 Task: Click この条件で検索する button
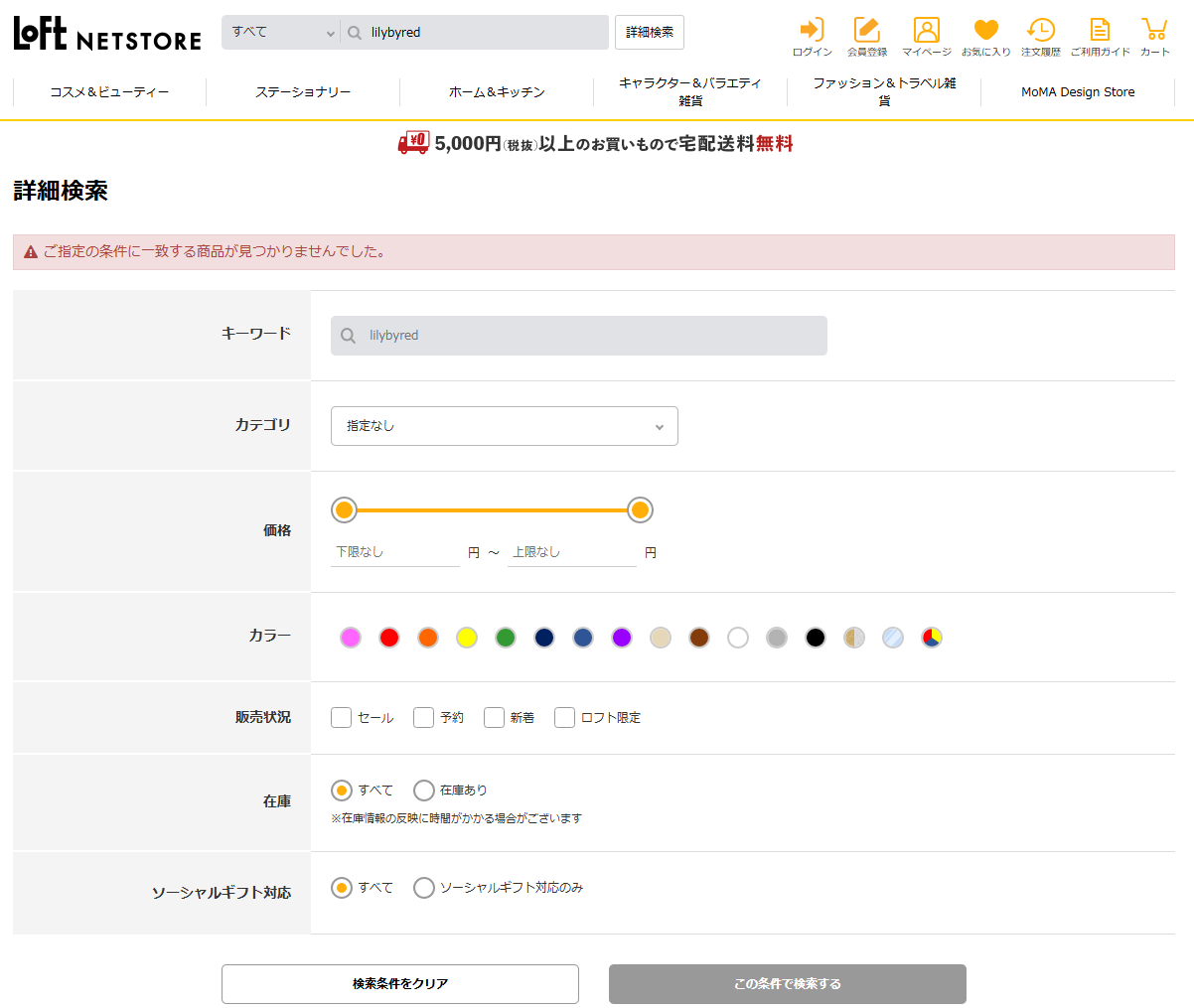[788, 984]
